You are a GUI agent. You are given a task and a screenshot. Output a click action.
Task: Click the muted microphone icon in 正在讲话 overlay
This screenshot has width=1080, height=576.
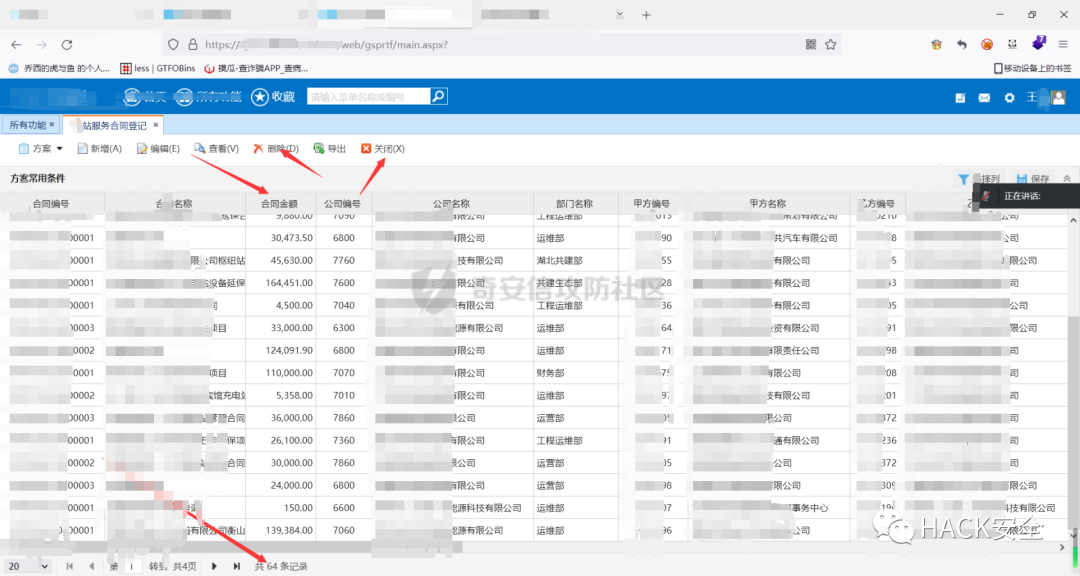tap(986, 196)
